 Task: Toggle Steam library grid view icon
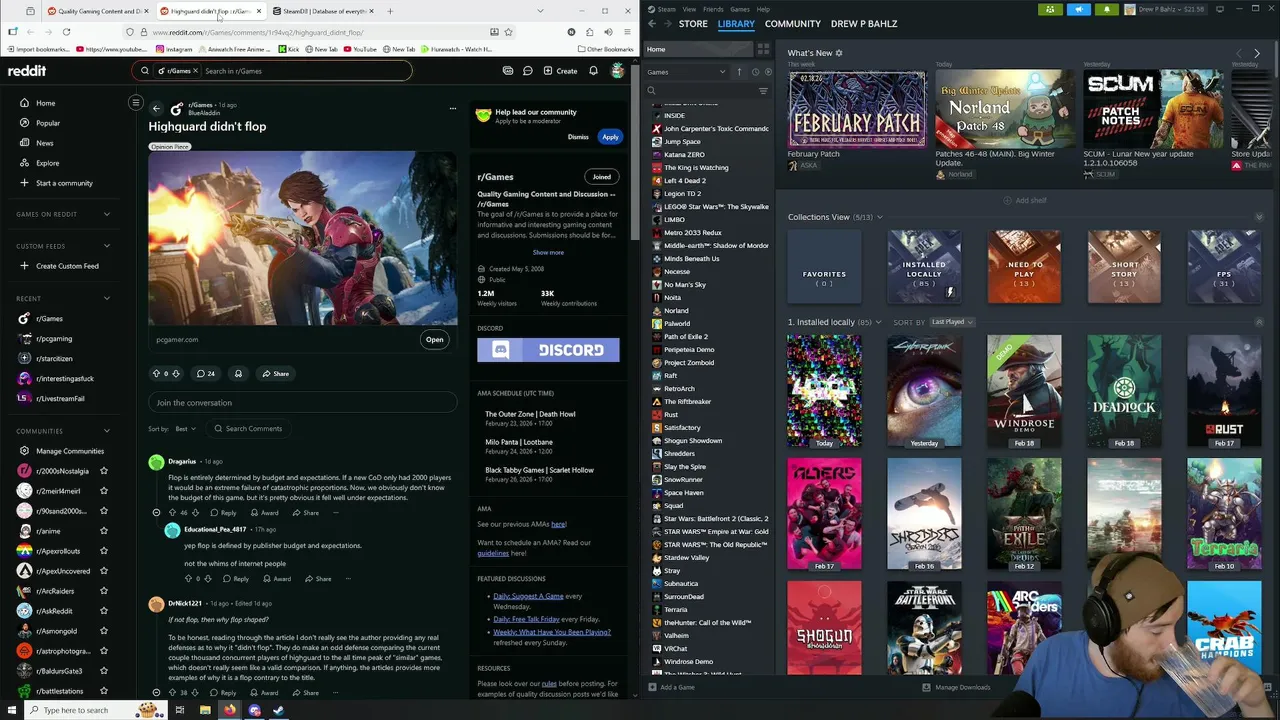coord(763,49)
